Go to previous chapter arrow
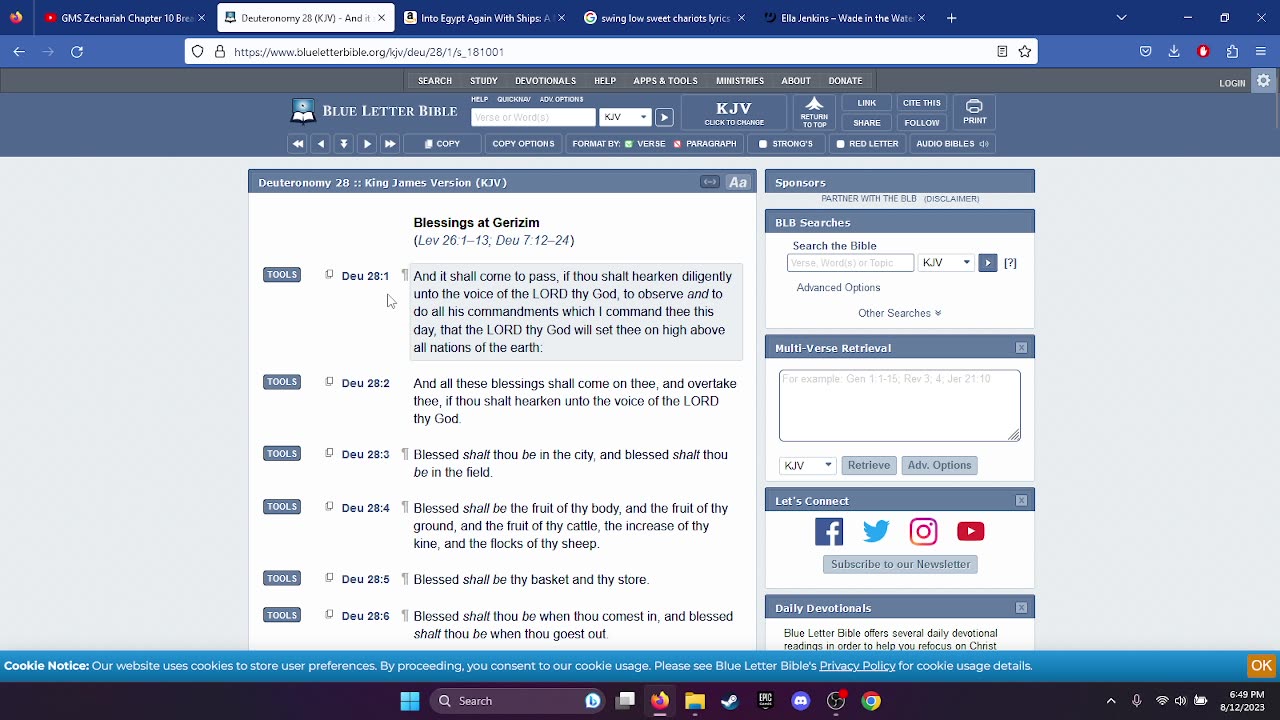The image size is (1280, 720). tap(320, 144)
